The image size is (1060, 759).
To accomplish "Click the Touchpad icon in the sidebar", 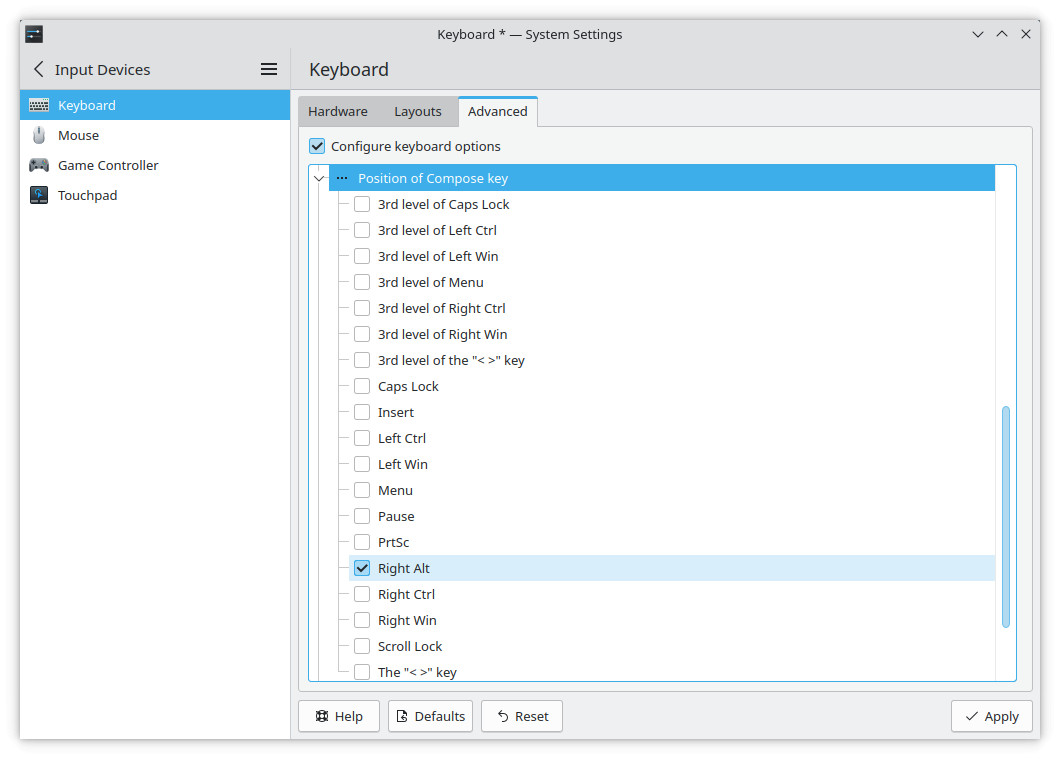I will (39, 195).
